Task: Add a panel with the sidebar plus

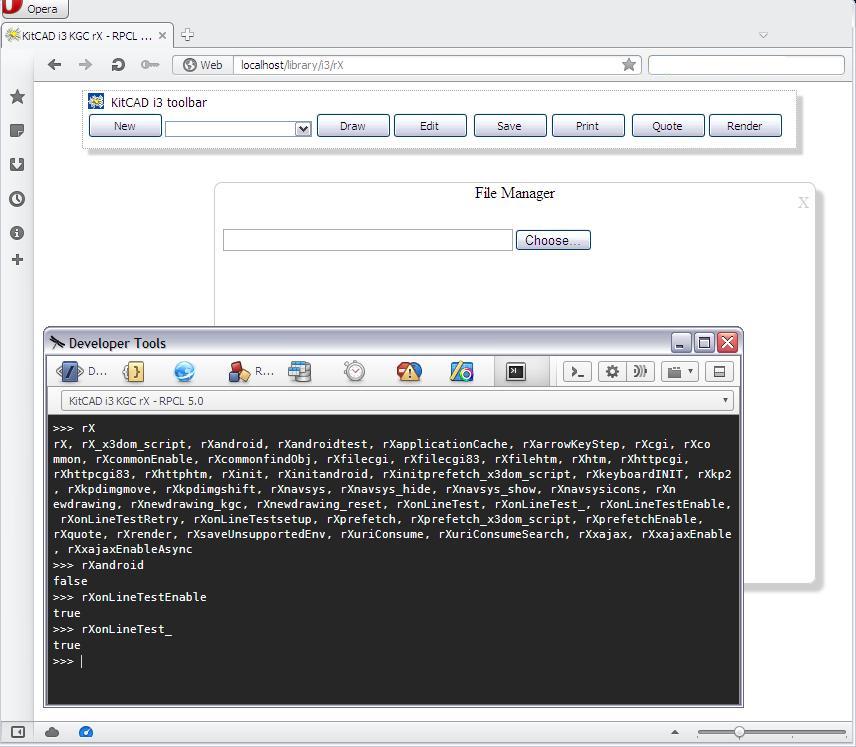Action: (x=17, y=259)
